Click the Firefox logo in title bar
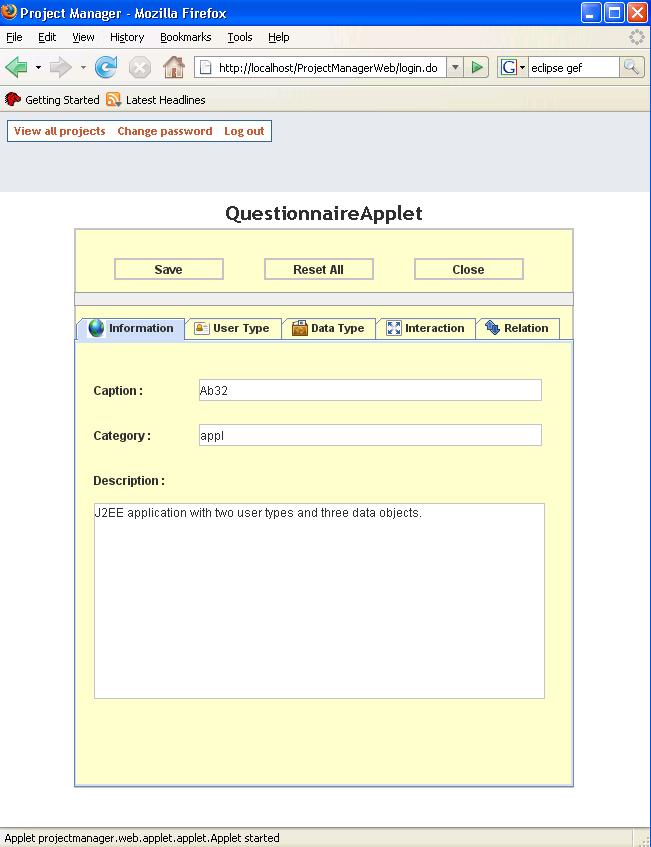Viewport: 651px width, 847px height. tap(9, 11)
